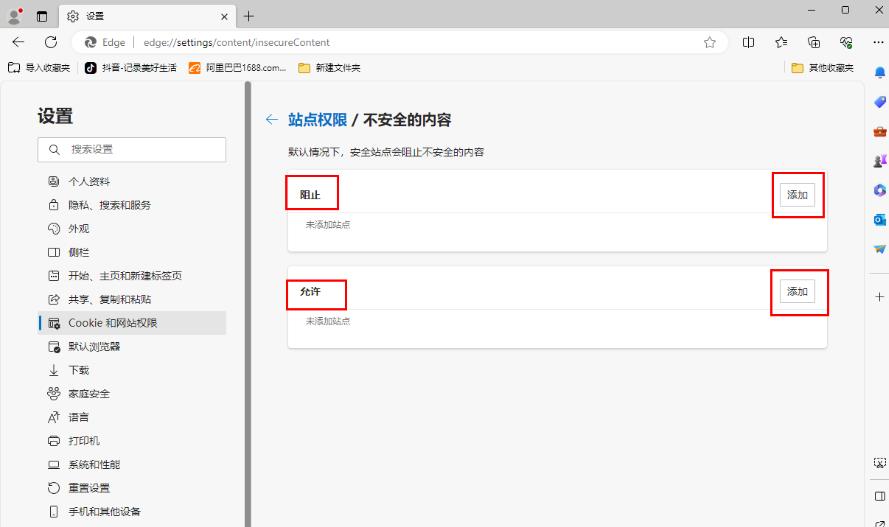Toggle split screen icon in toolbar
The height and width of the screenshot is (527, 889).
[x=748, y=42]
